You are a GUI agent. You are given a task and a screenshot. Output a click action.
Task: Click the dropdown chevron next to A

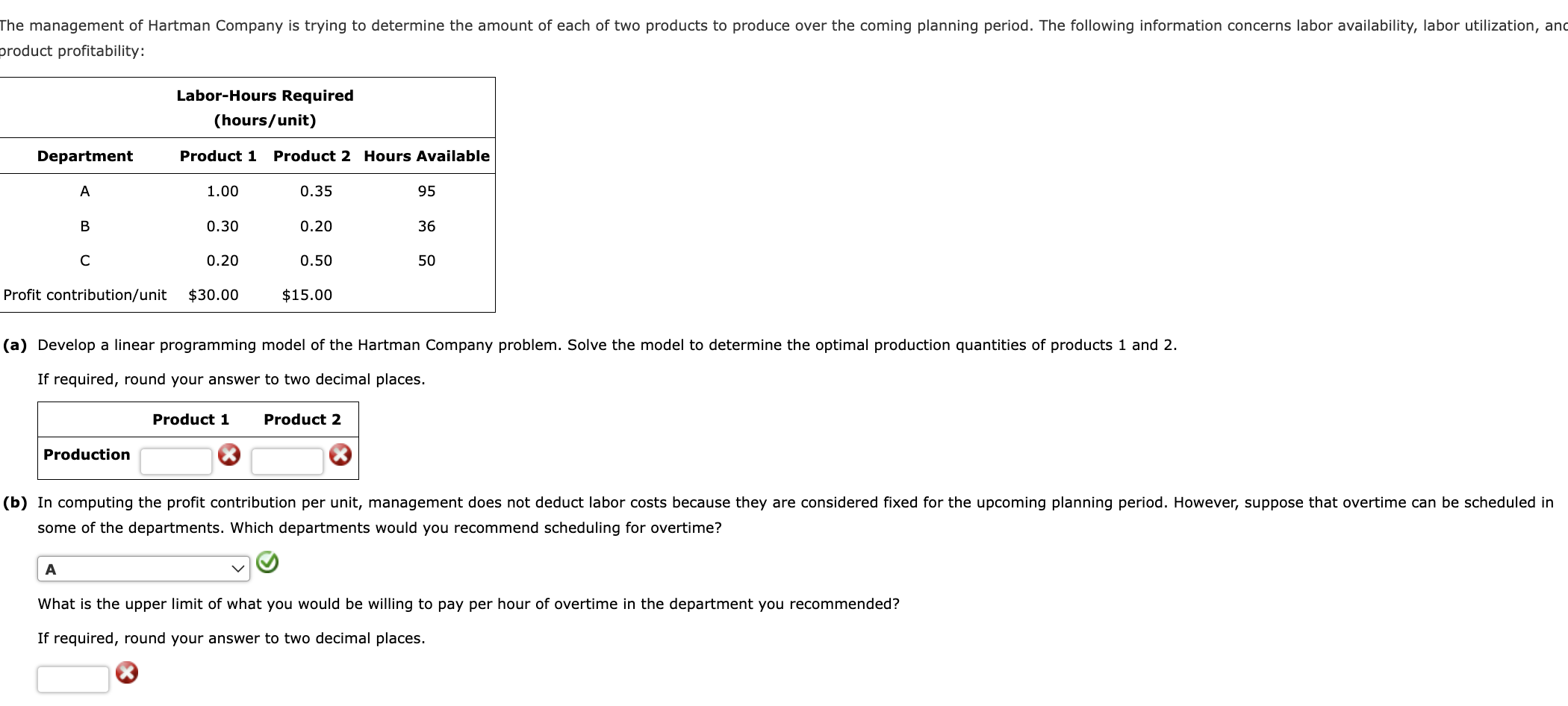pyautogui.click(x=237, y=569)
